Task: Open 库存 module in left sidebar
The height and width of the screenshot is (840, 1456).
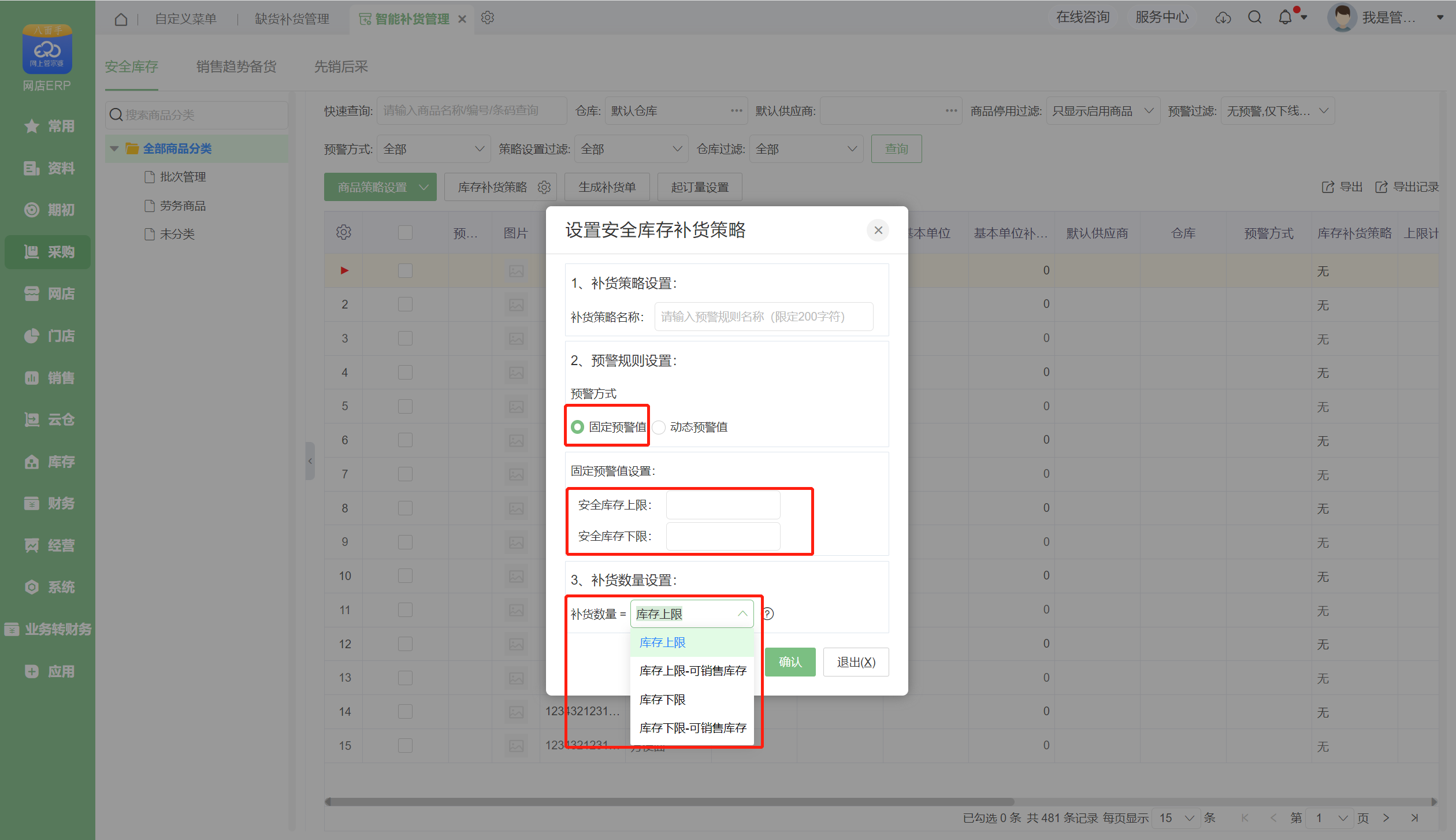Action: (49, 462)
